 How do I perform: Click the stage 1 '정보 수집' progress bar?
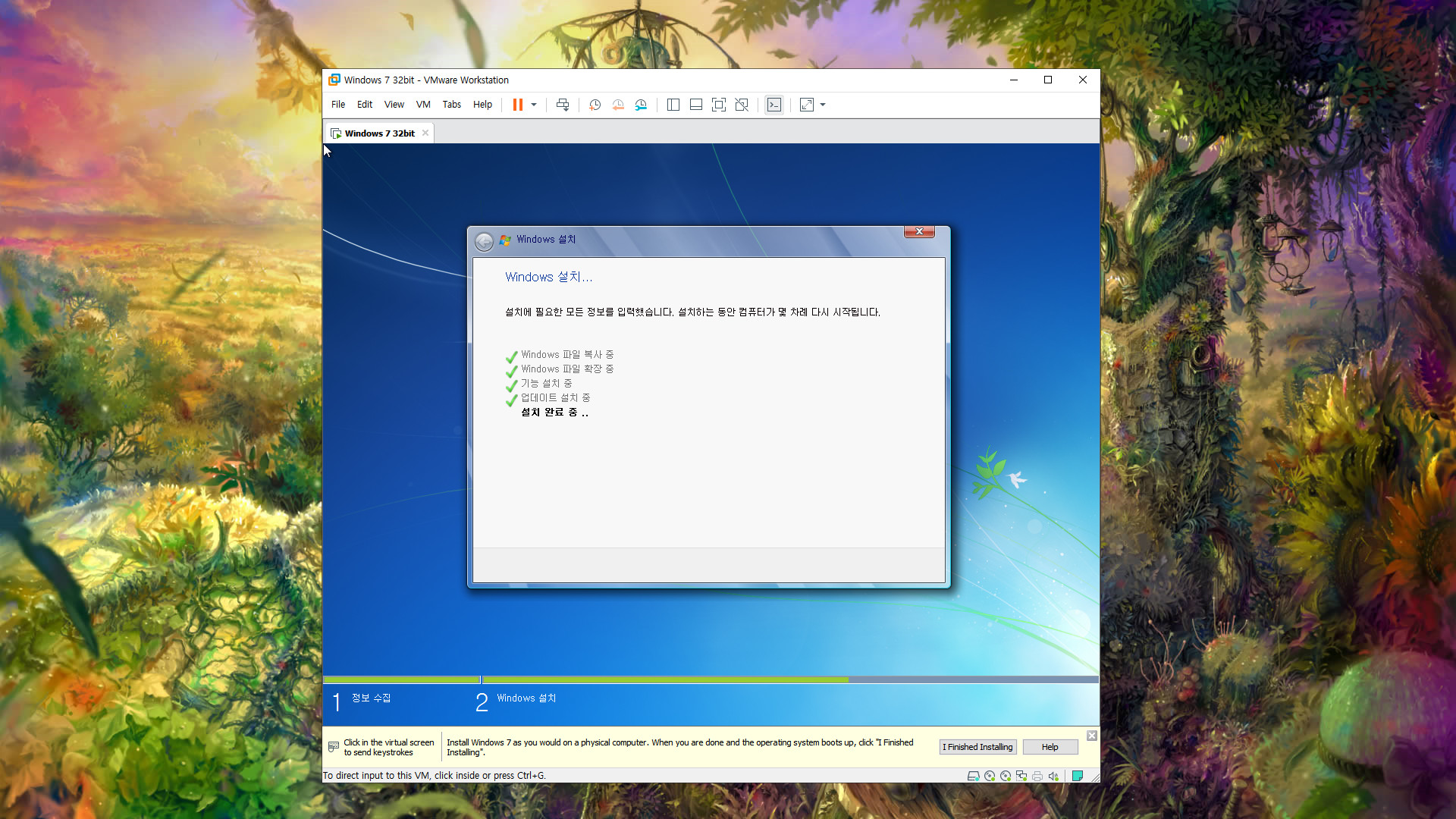[x=402, y=680]
